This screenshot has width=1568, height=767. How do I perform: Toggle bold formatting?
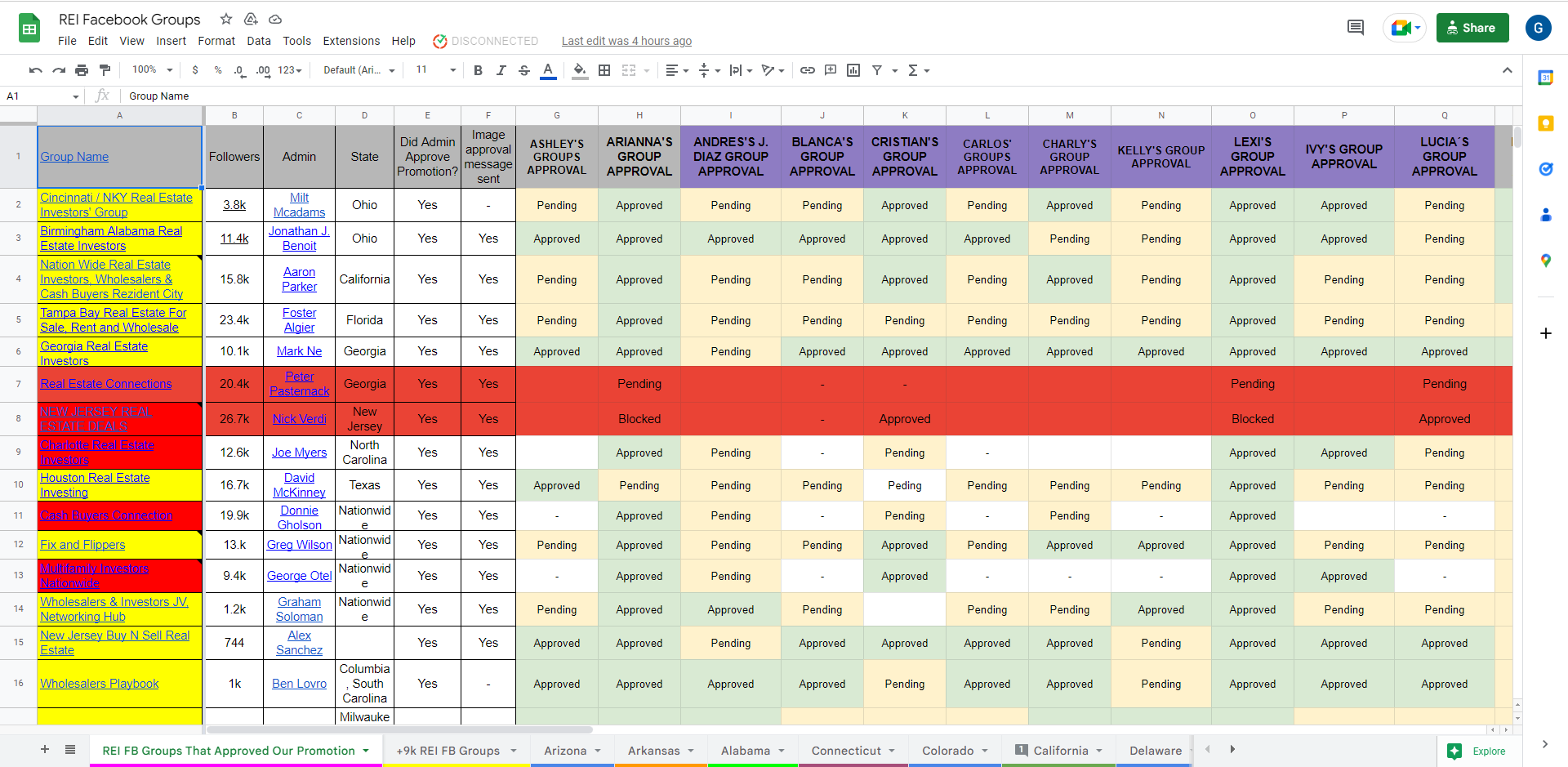[x=479, y=70]
